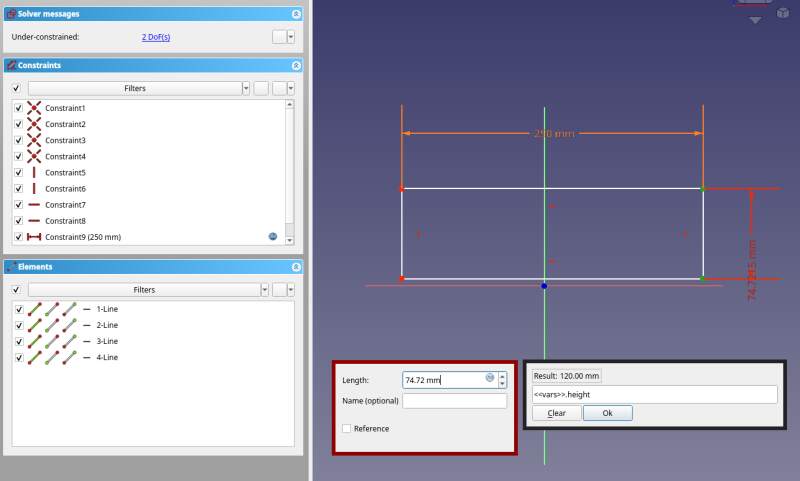Image resolution: width=800 pixels, height=481 pixels.
Task: Toggle the constraints filter master checkbox
Action: pos(16,88)
